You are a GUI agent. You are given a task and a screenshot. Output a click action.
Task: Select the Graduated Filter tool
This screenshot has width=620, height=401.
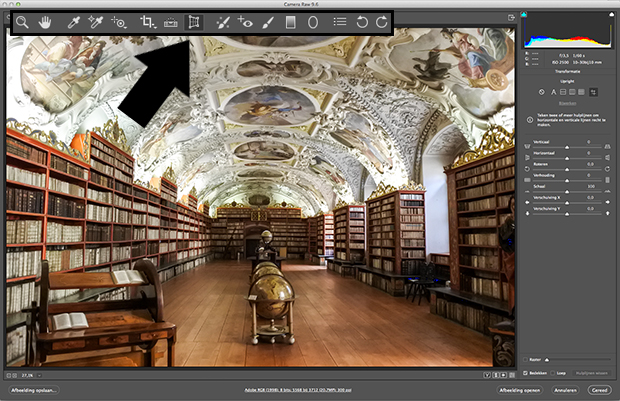pos(291,23)
